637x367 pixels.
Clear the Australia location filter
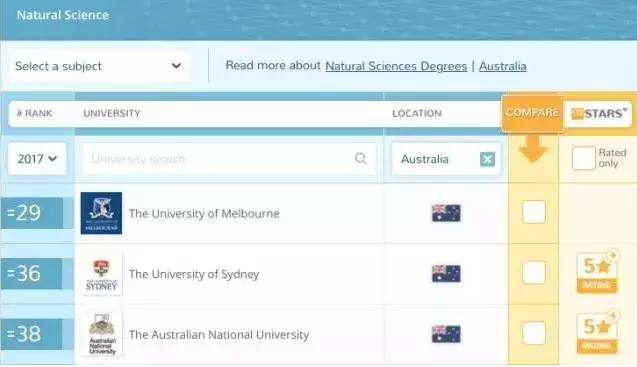click(487, 159)
